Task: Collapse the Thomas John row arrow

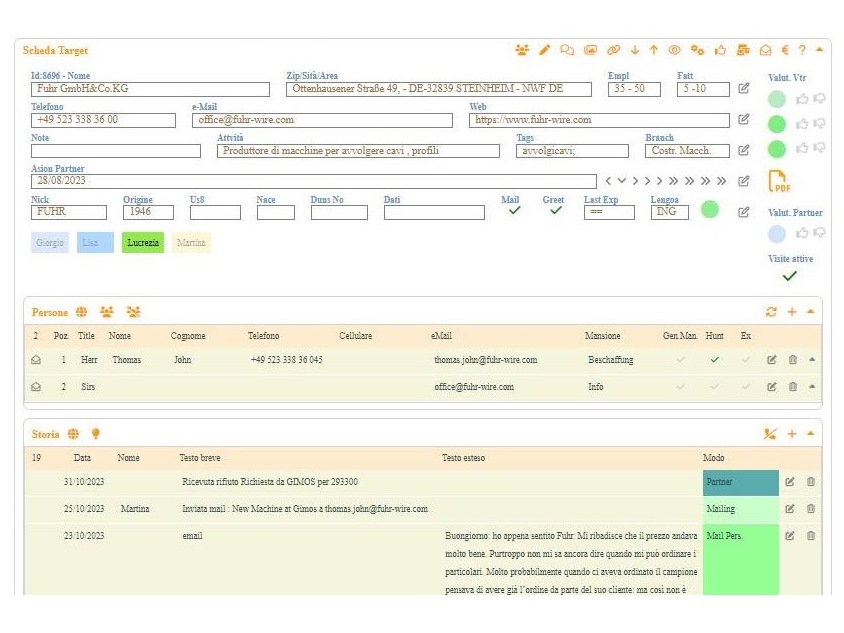Action: tap(812, 359)
